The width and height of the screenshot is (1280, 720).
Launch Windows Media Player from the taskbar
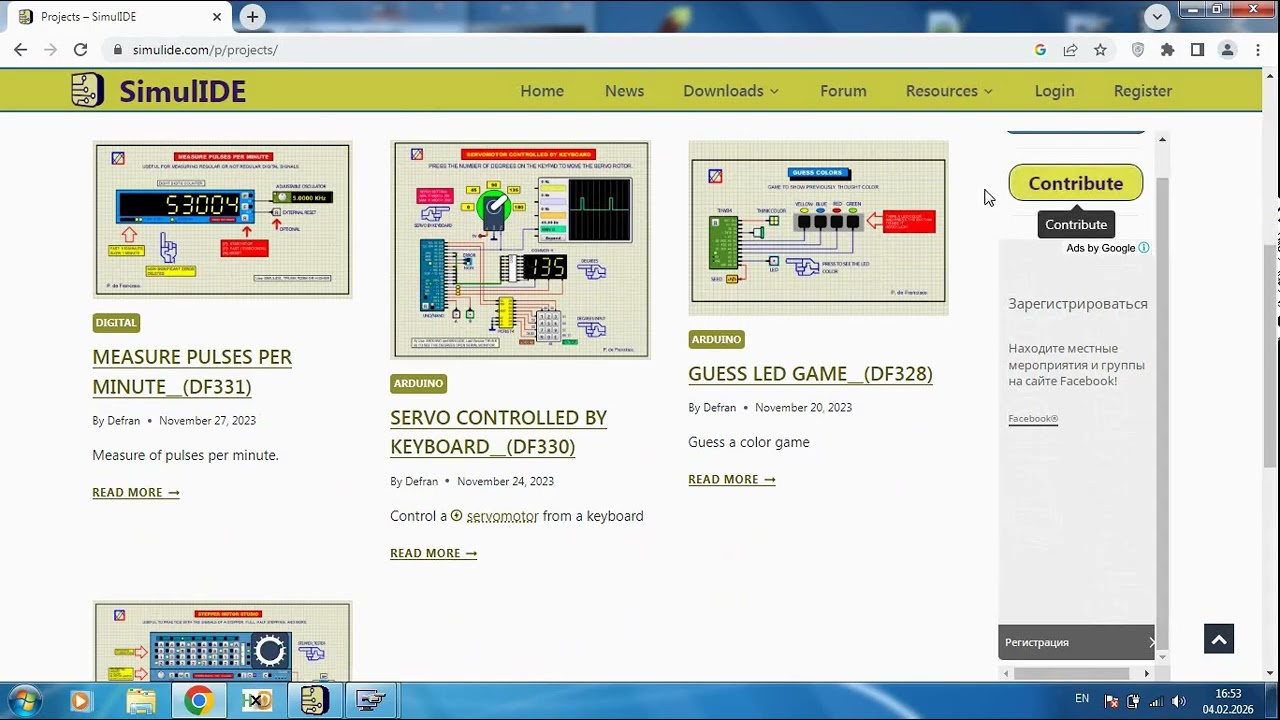(x=81, y=702)
